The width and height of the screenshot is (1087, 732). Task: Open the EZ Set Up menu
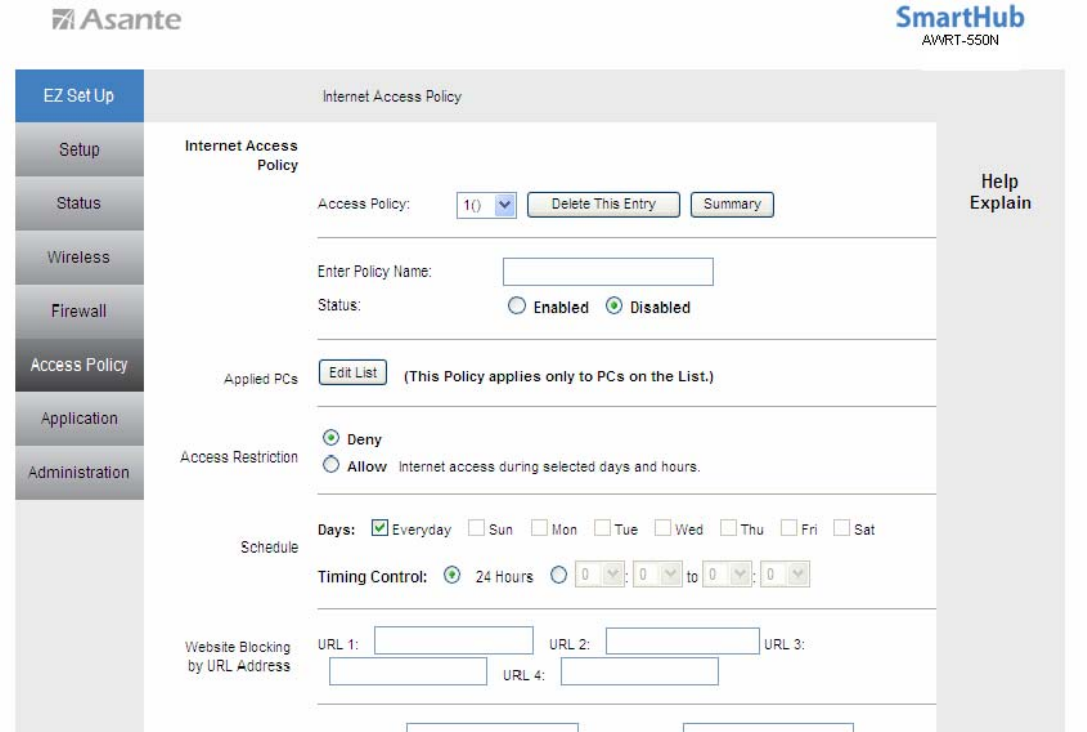(79, 96)
